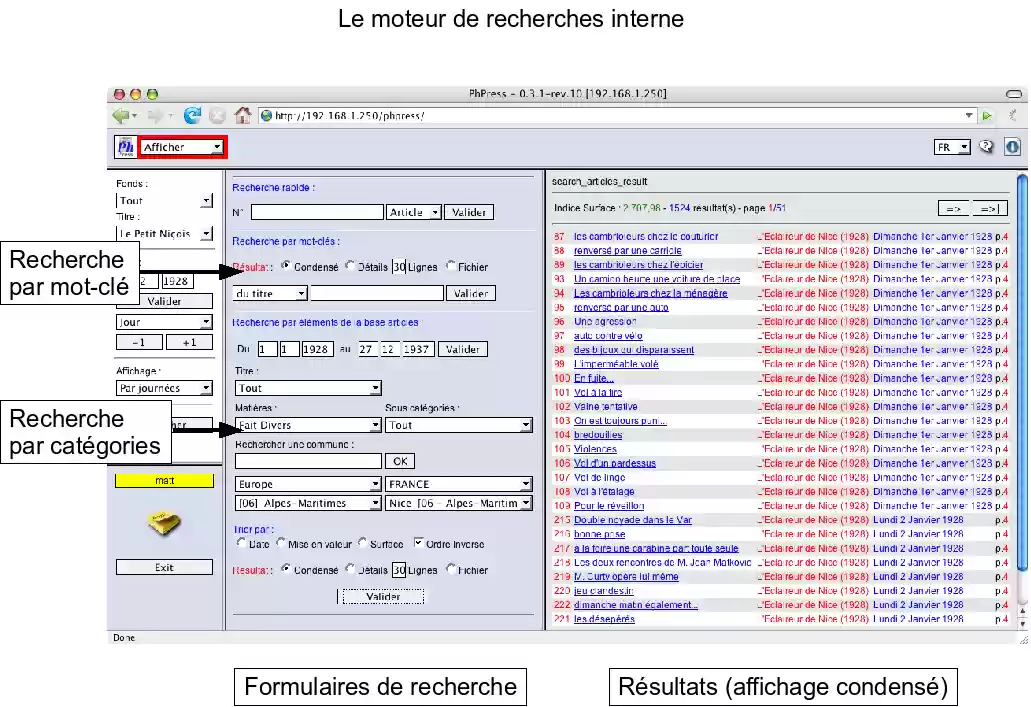Enable the 'Ordre inverse' checkbox
1031x707 pixels.
tap(418, 544)
